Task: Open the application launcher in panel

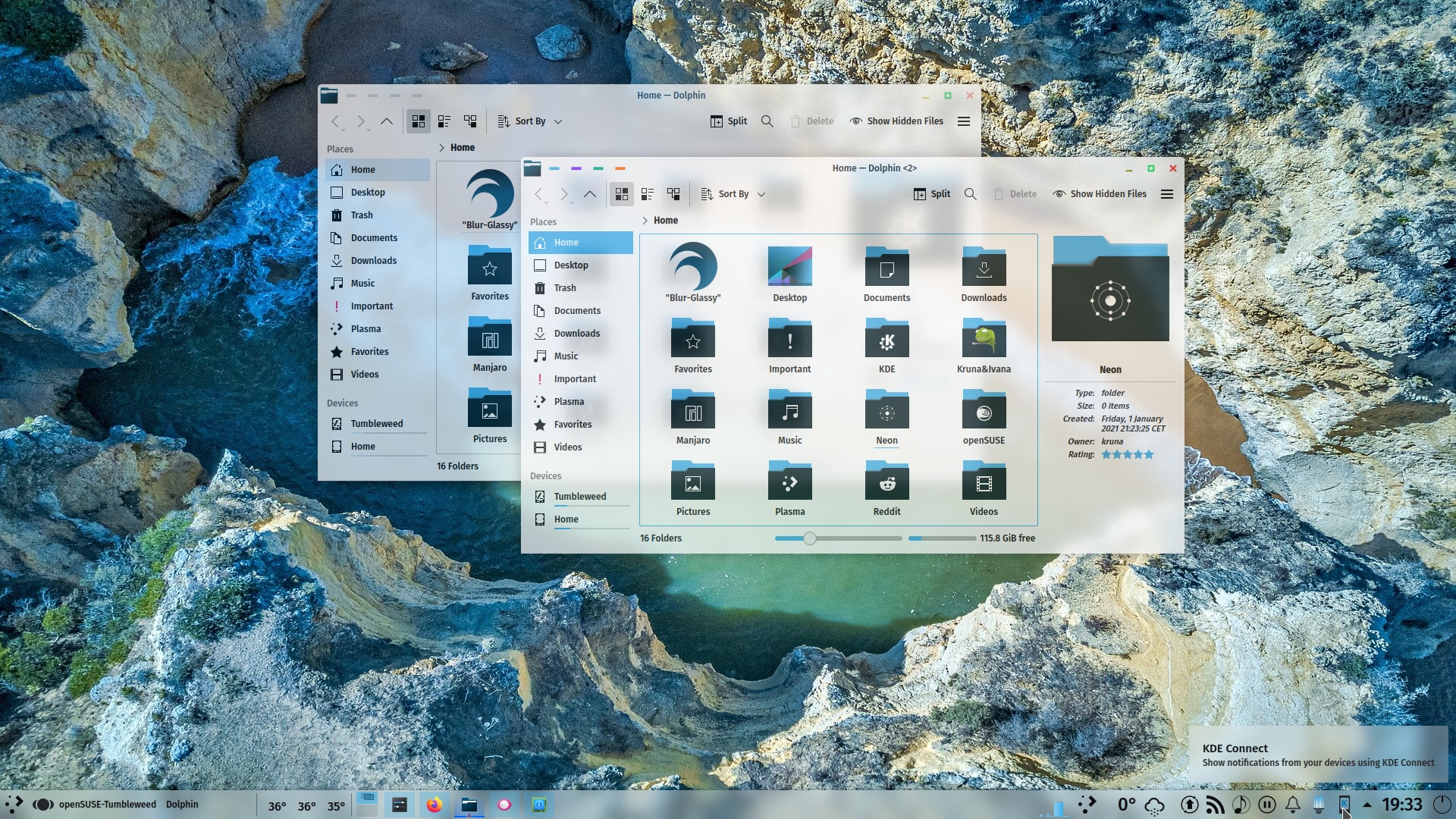Action: point(14,805)
